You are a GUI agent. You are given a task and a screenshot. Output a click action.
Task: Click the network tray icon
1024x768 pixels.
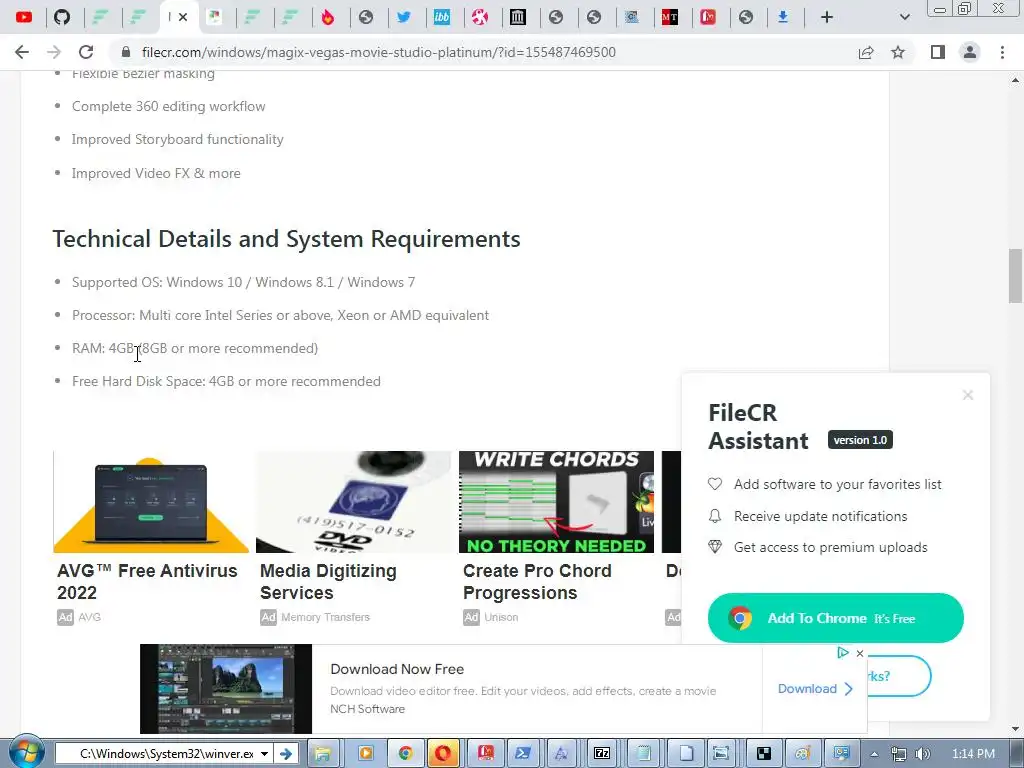(x=899, y=754)
